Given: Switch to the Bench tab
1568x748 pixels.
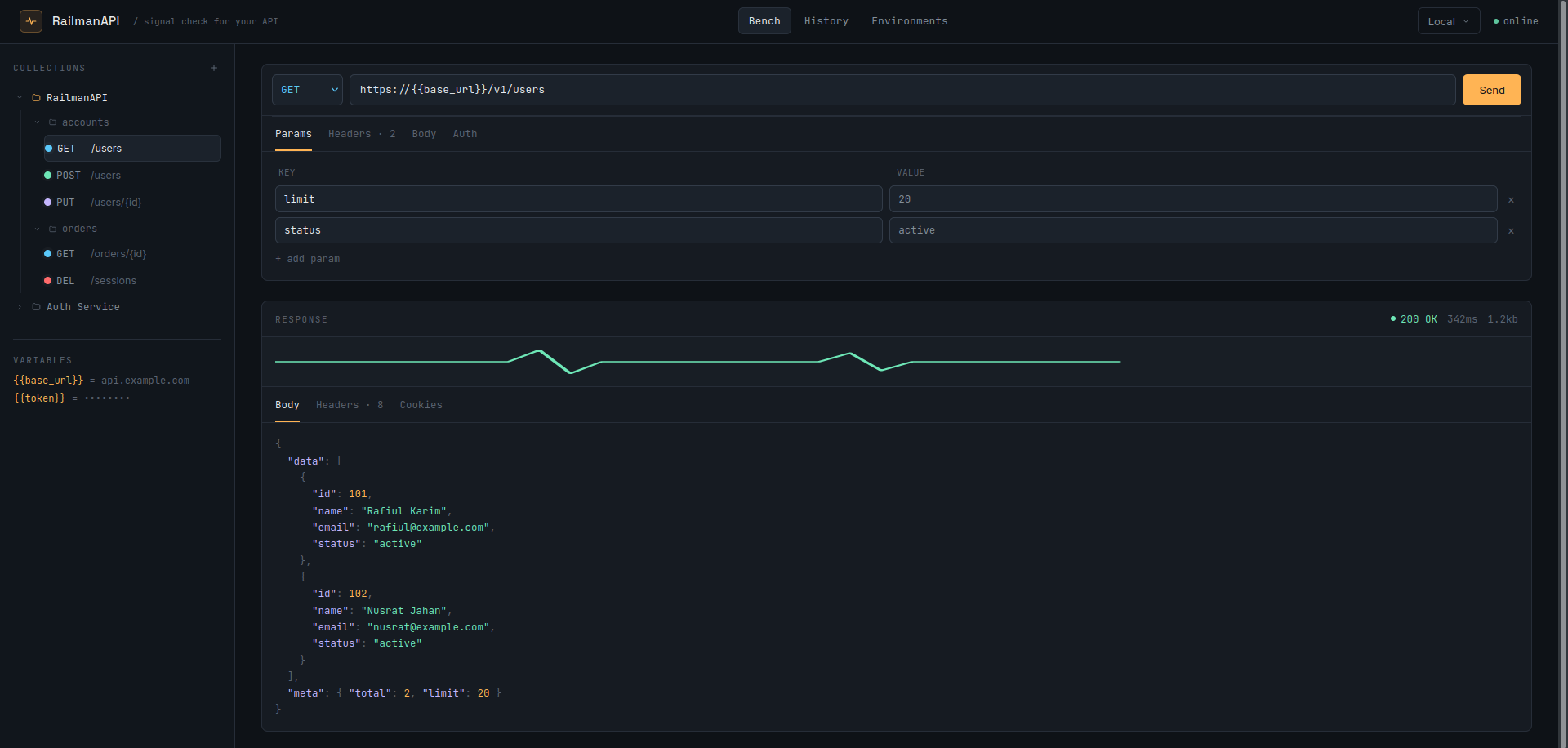Looking at the screenshot, I should coord(764,21).
